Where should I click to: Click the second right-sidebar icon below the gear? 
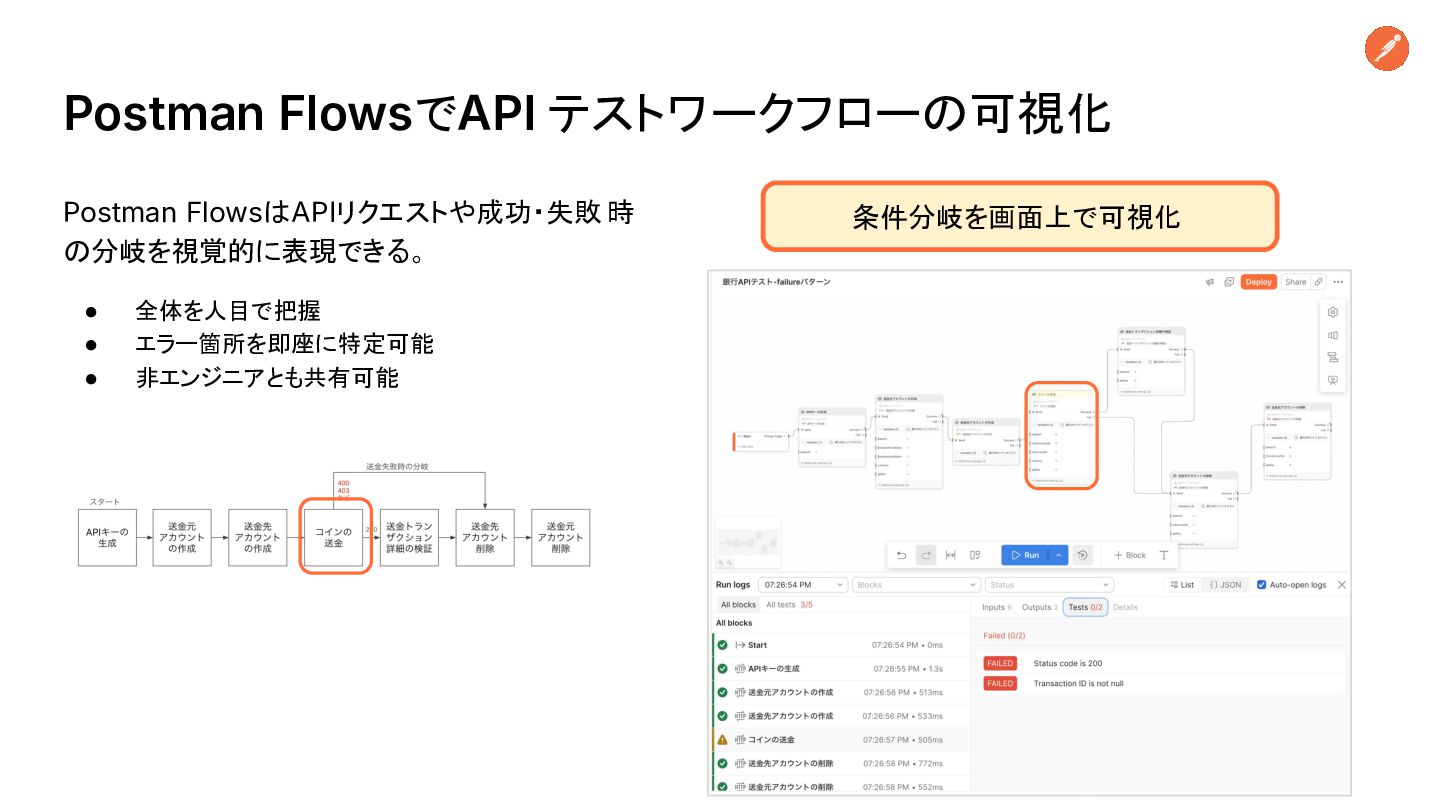[x=1332, y=335]
